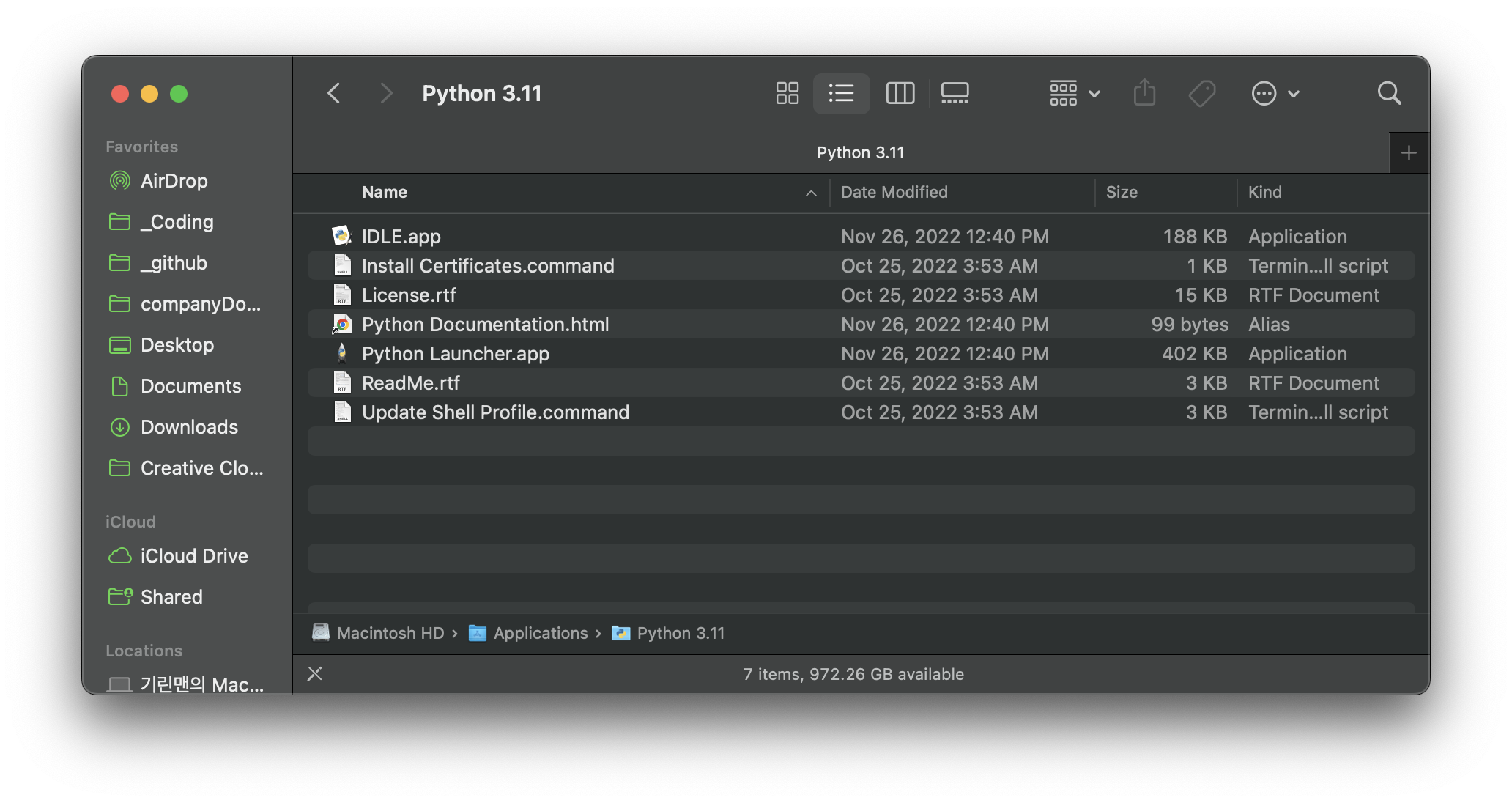The height and width of the screenshot is (803, 1512).
Task: Open Applications in the path bar
Action: [x=540, y=633]
